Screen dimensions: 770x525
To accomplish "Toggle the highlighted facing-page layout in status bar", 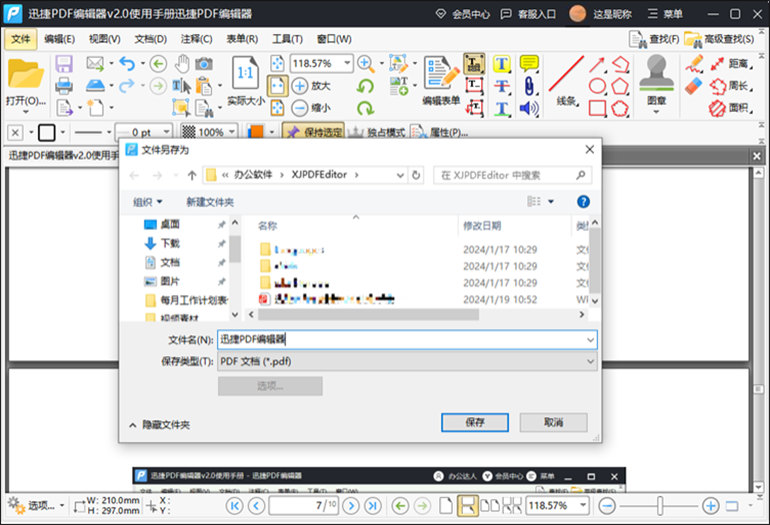I will click(467, 505).
